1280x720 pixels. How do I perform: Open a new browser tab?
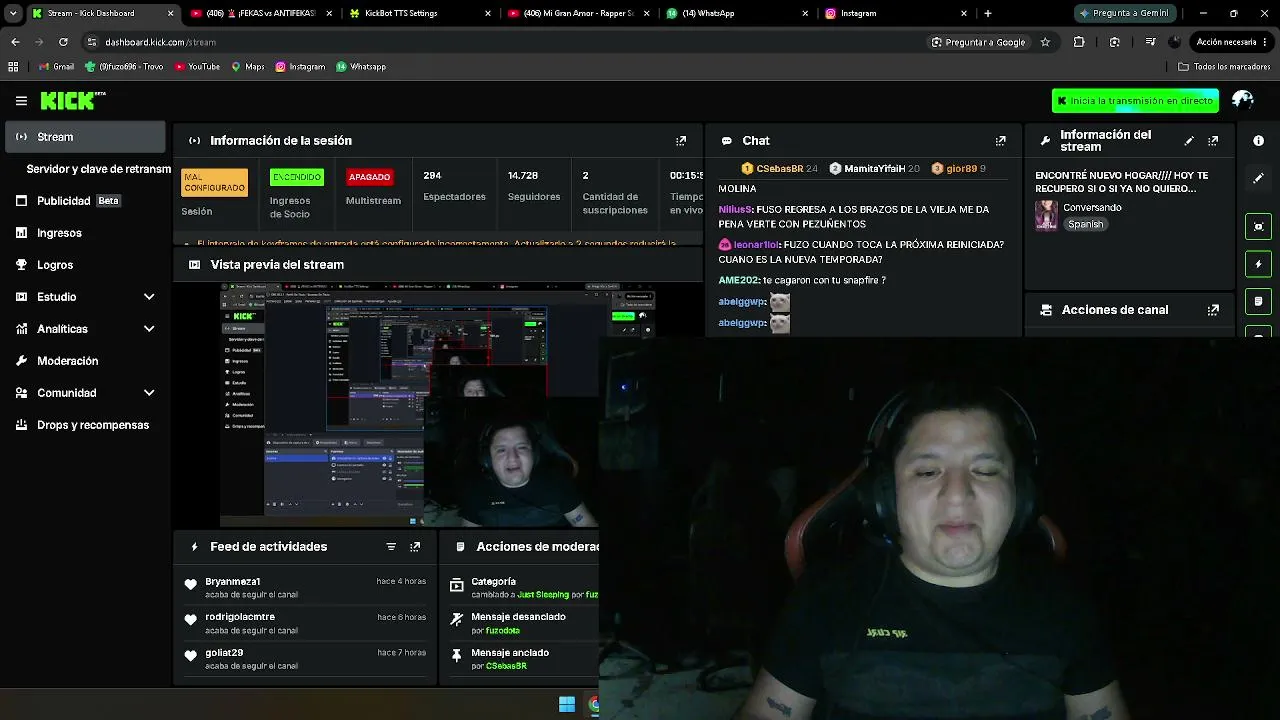(988, 13)
